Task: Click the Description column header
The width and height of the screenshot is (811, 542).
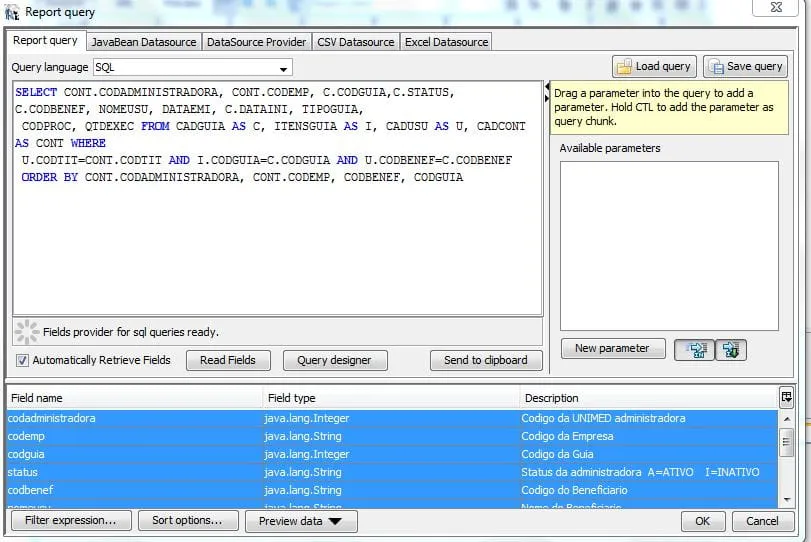Action: click(649, 398)
